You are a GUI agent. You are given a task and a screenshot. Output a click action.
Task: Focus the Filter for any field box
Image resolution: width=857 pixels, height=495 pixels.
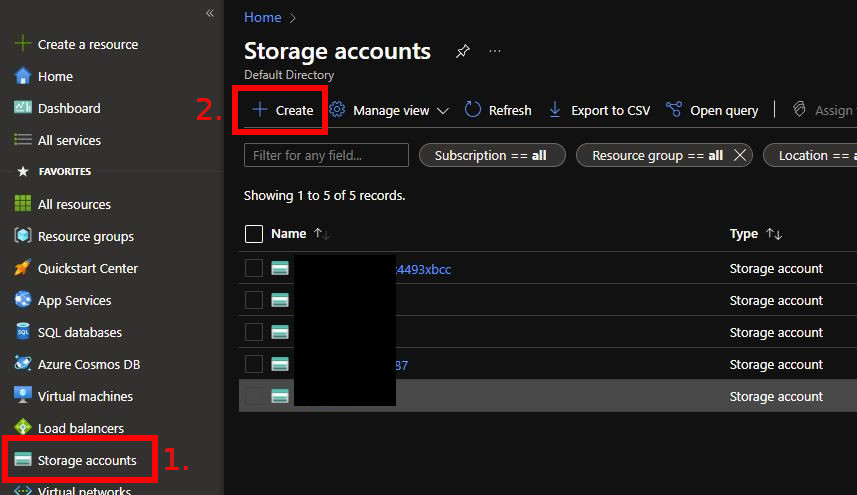coord(326,155)
